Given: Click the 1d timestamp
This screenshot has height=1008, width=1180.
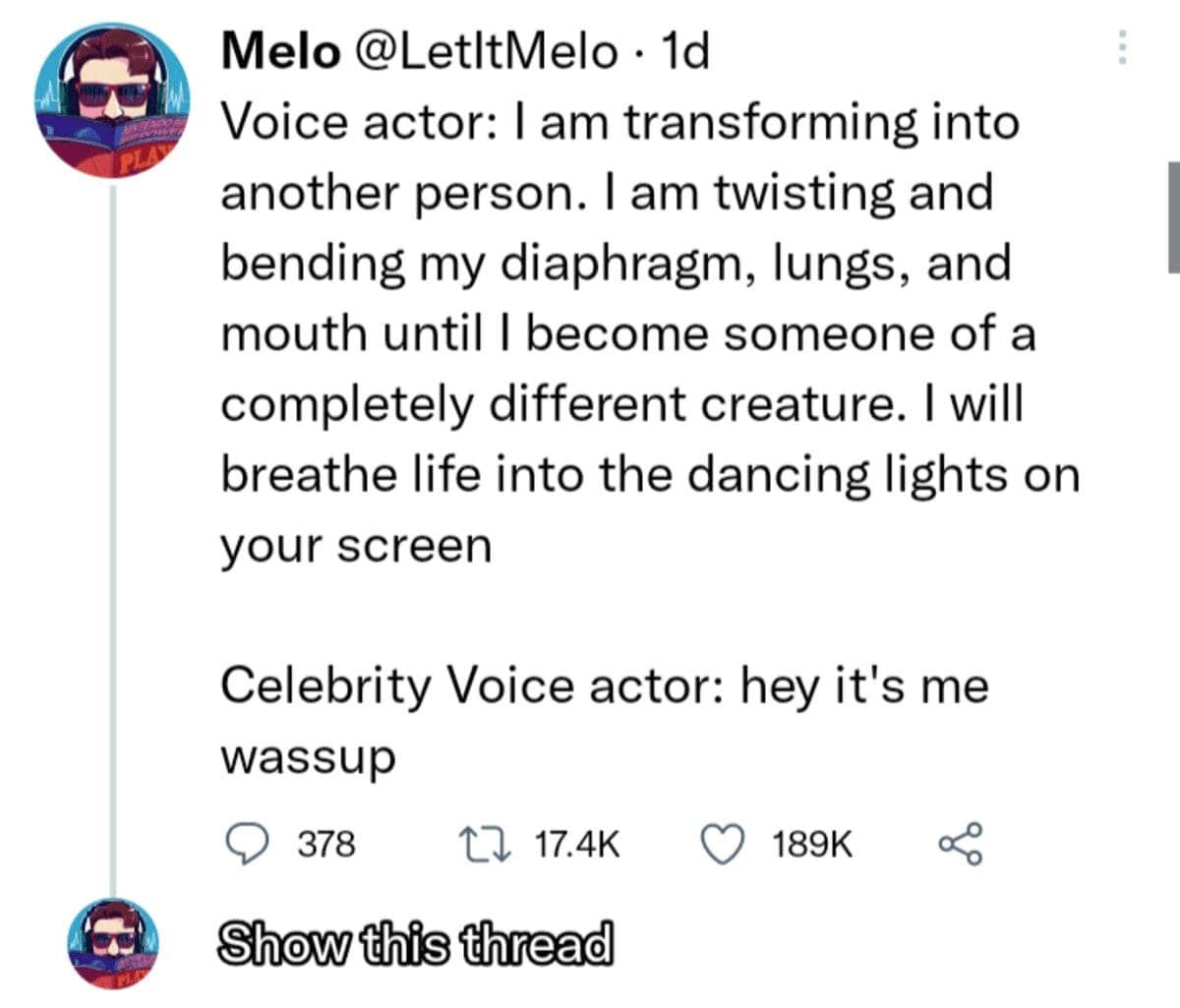Looking at the screenshot, I should pos(686,51).
